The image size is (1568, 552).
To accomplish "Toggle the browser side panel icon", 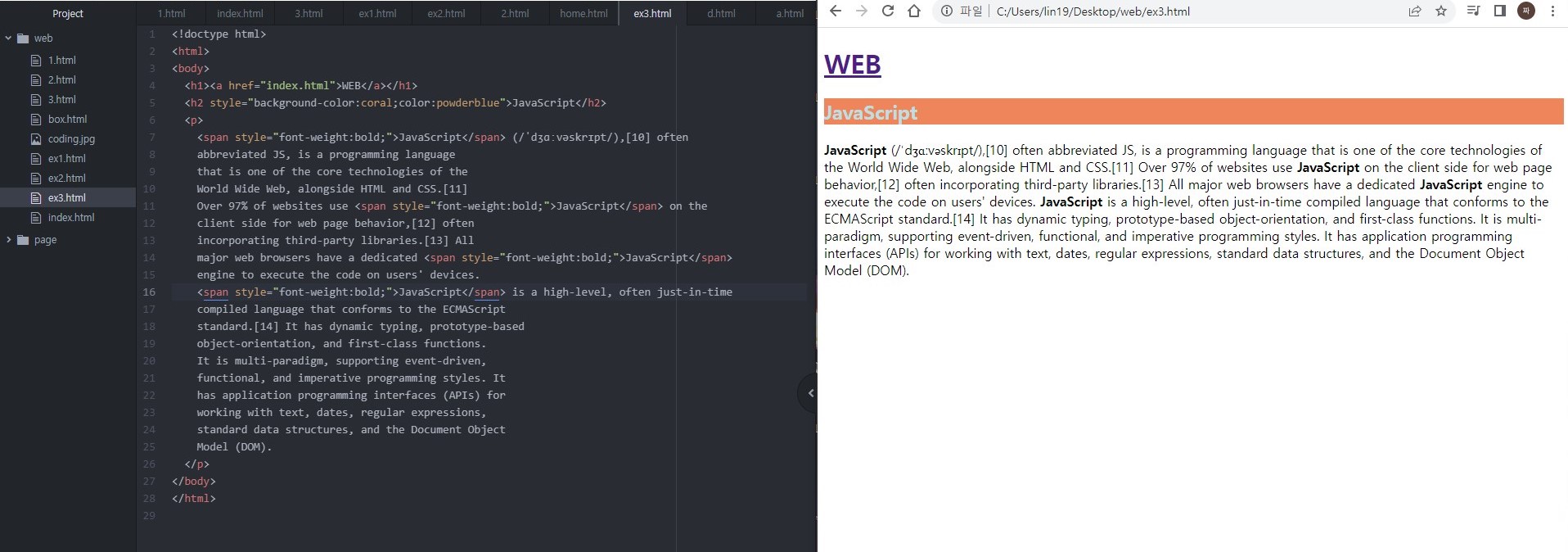I will (x=1499, y=11).
